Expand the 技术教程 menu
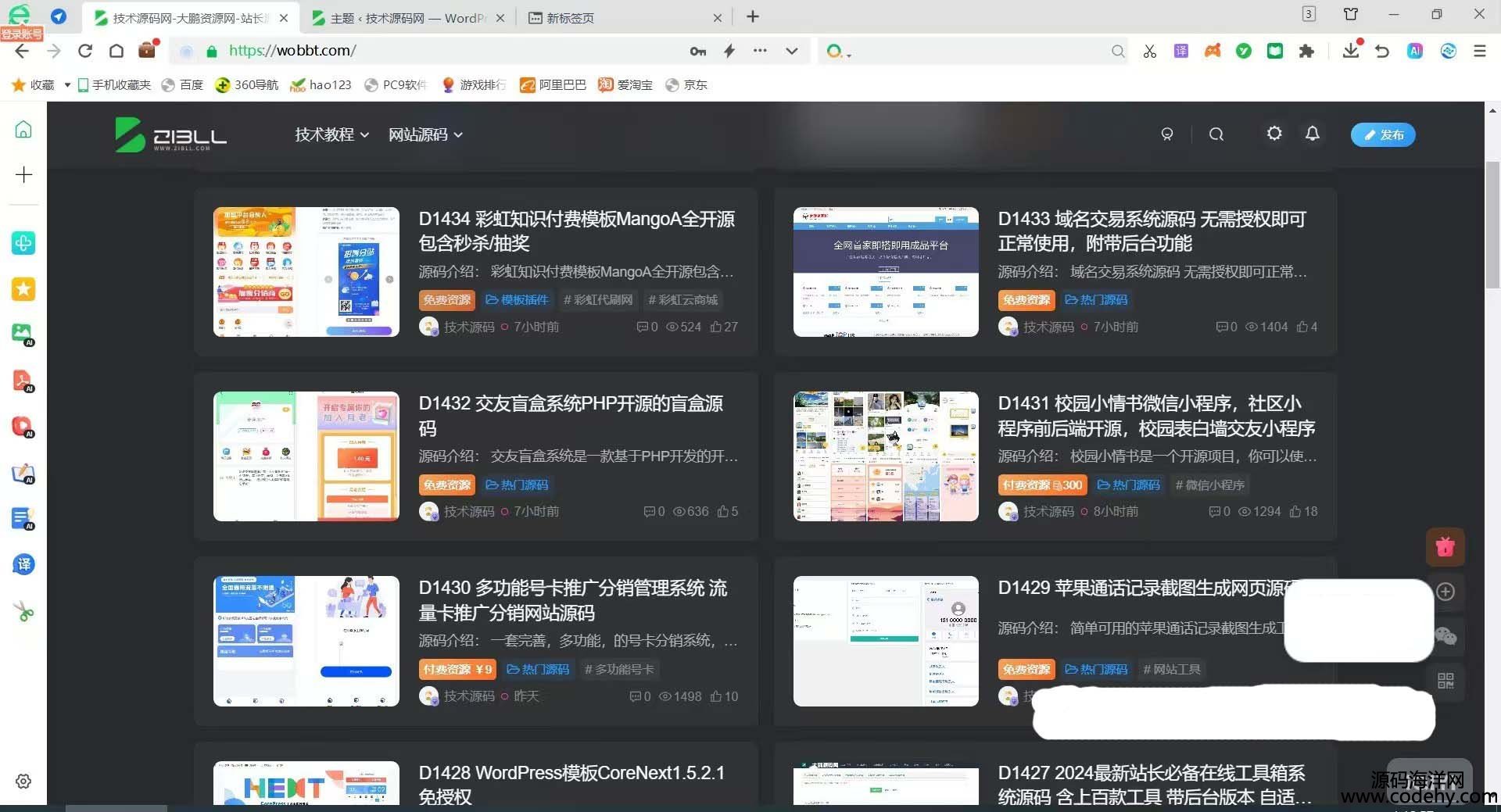Screen dimensions: 1501x812 coord(331,134)
